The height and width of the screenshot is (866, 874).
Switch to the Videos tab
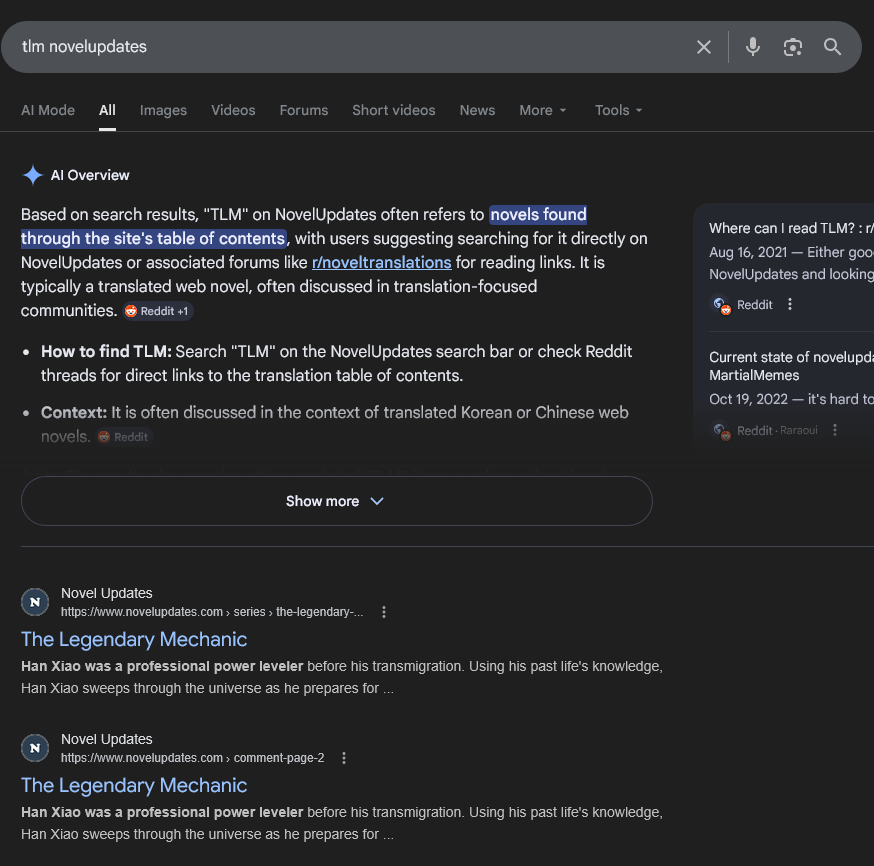(x=233, y=110)
